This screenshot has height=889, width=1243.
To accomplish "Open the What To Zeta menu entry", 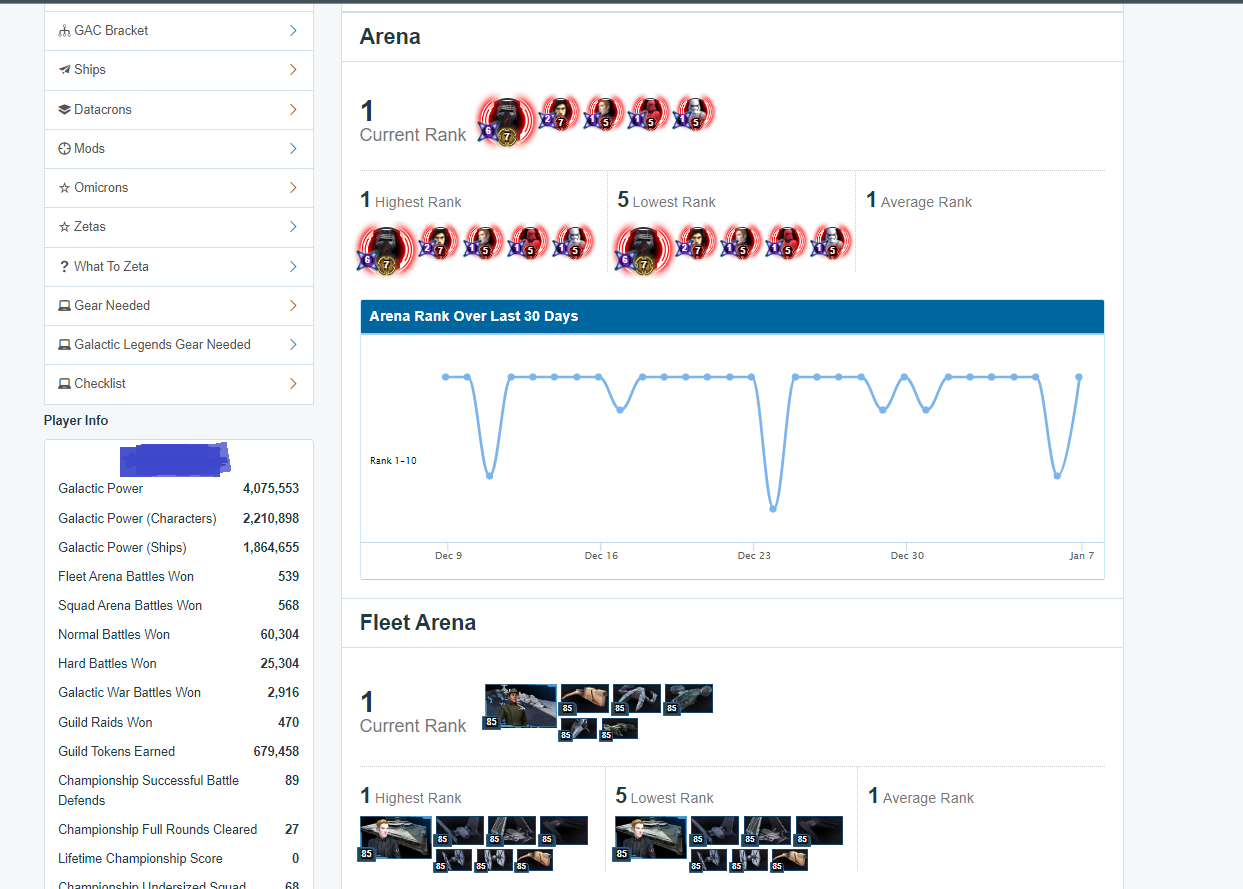I will coord(179,267).
